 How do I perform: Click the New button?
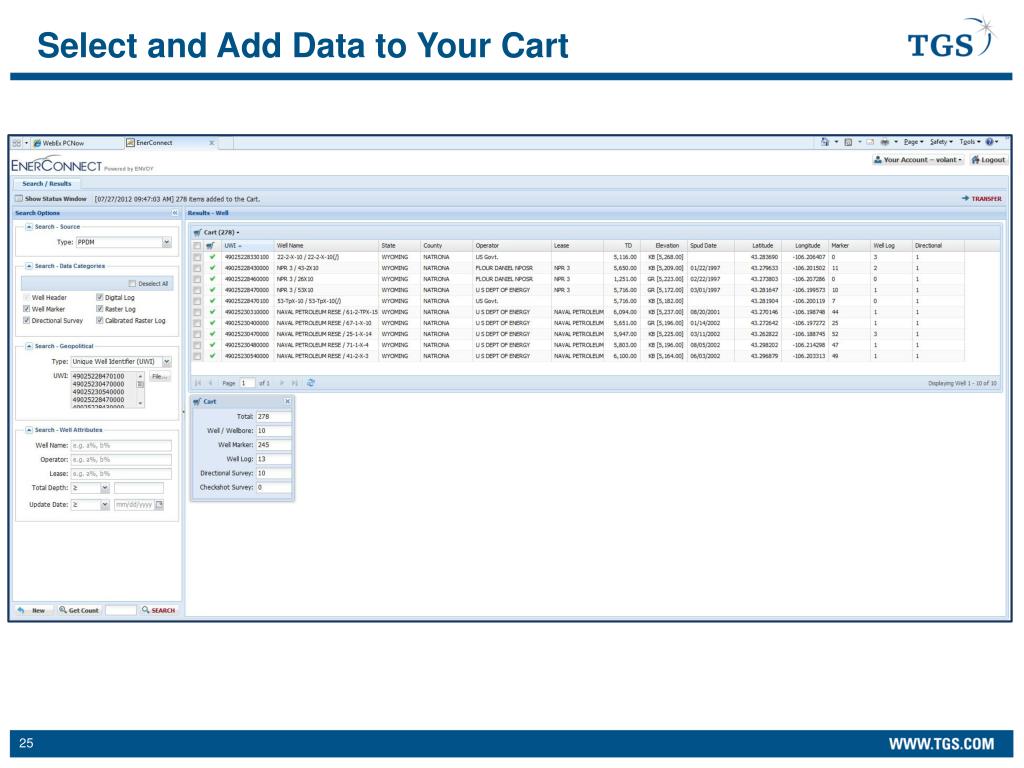pyautogui.click(x=31, y=611)
